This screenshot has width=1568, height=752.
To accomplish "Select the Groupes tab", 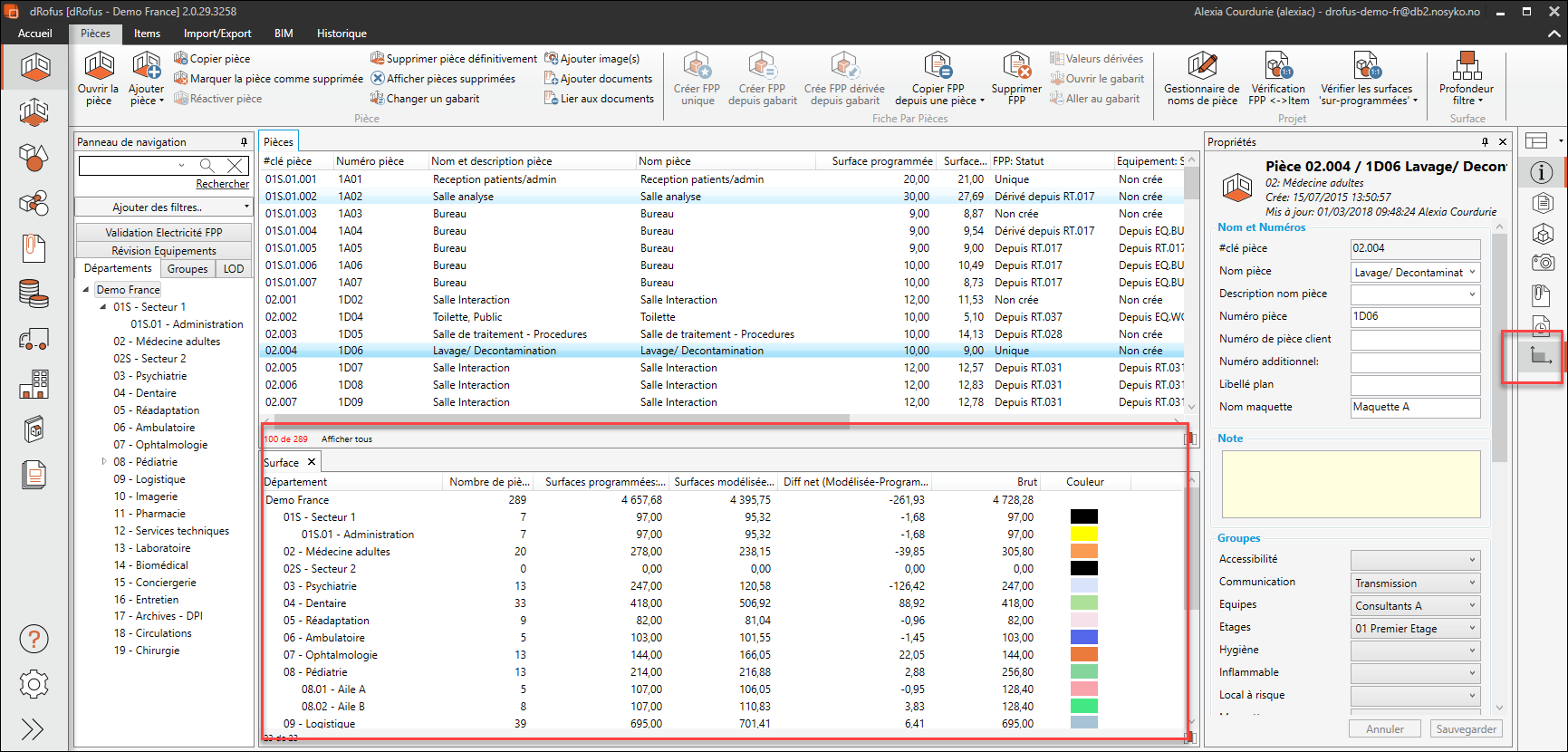I will point(188,269).
